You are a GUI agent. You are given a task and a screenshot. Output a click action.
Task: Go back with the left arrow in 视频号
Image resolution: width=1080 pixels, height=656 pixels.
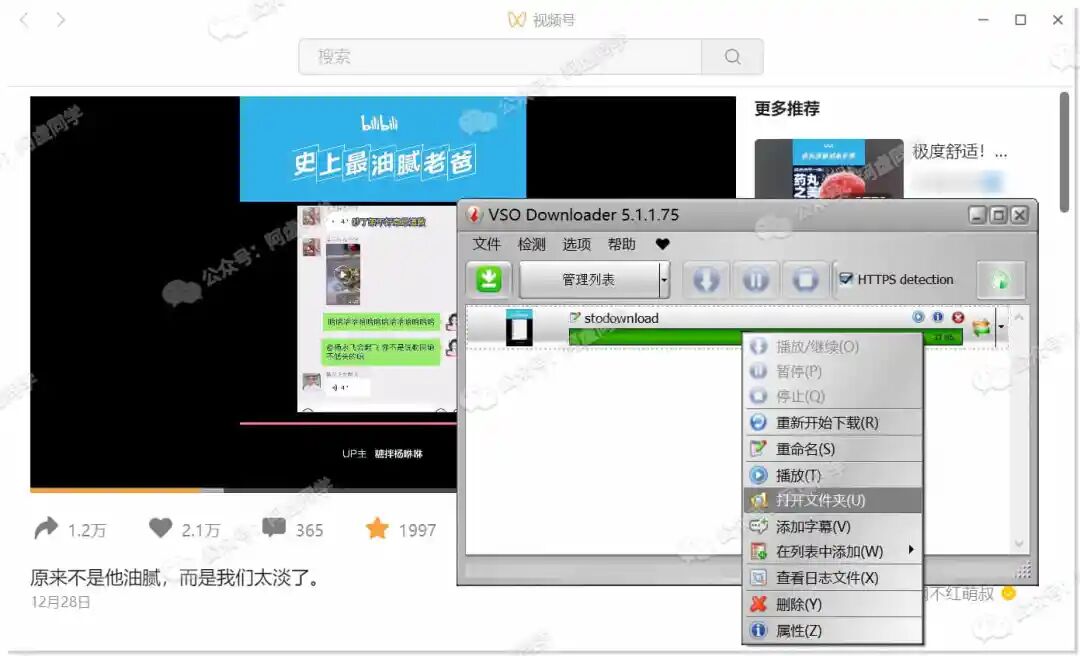pos(25,19)
